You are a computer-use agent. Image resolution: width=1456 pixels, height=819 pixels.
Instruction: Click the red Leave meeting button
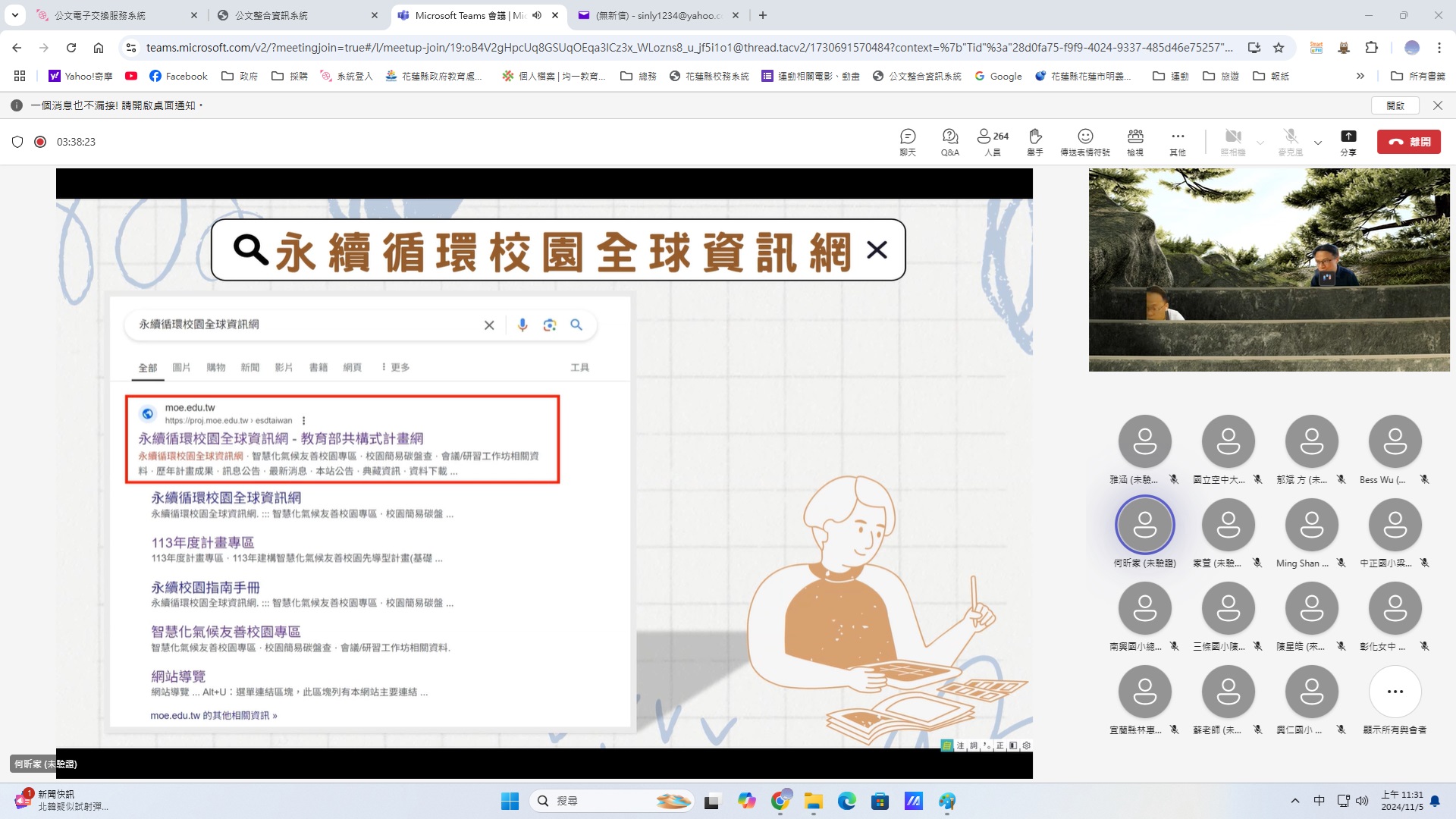[1408, 142]
